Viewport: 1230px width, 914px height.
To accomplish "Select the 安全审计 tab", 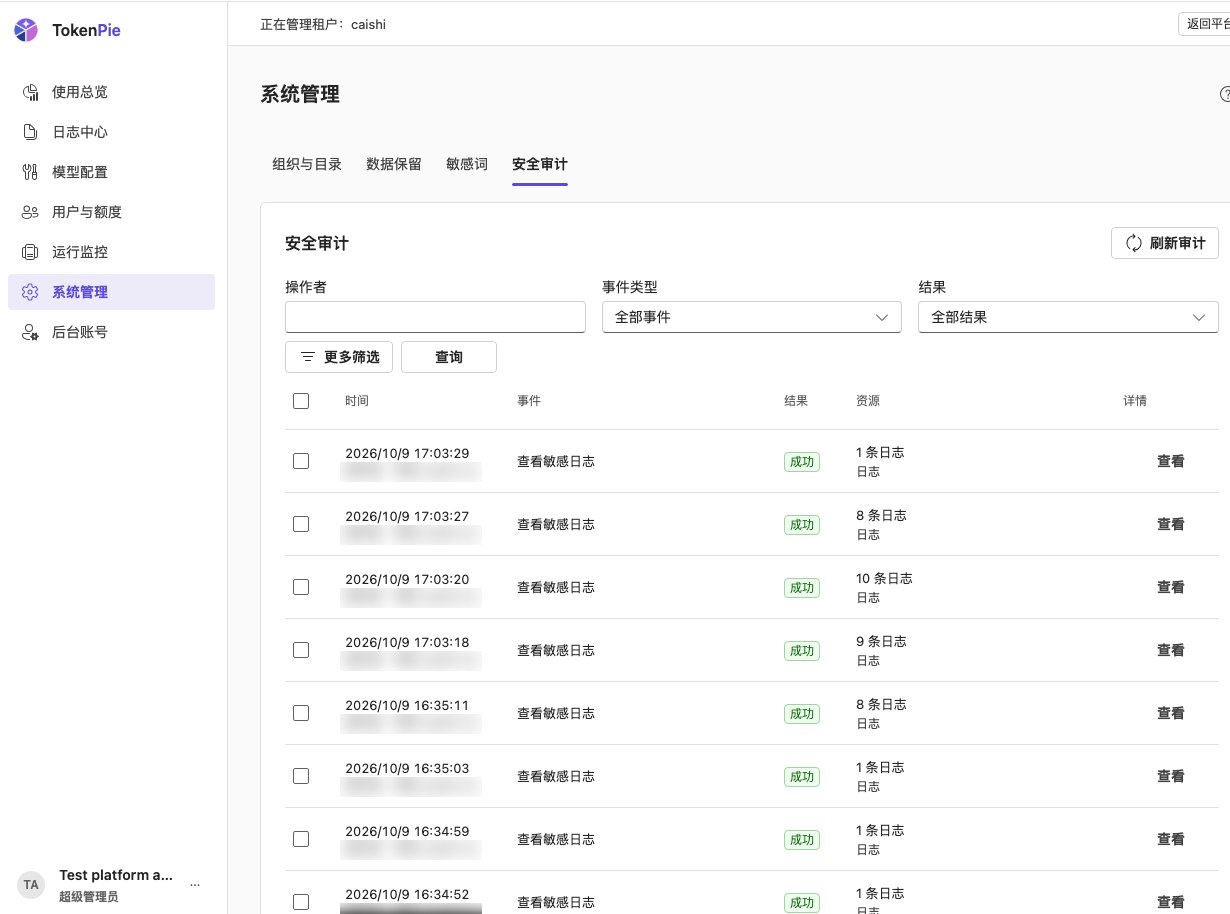I will pos(540,164).
